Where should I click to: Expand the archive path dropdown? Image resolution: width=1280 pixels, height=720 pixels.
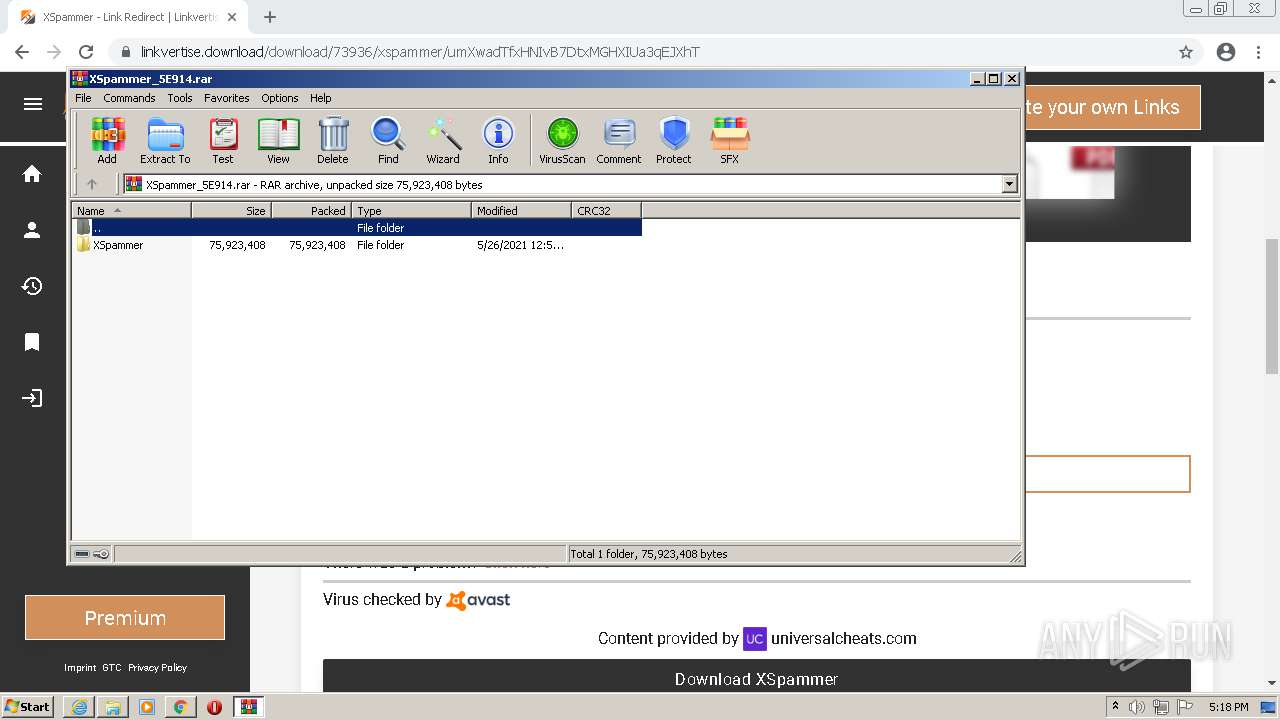(1009, 184)
